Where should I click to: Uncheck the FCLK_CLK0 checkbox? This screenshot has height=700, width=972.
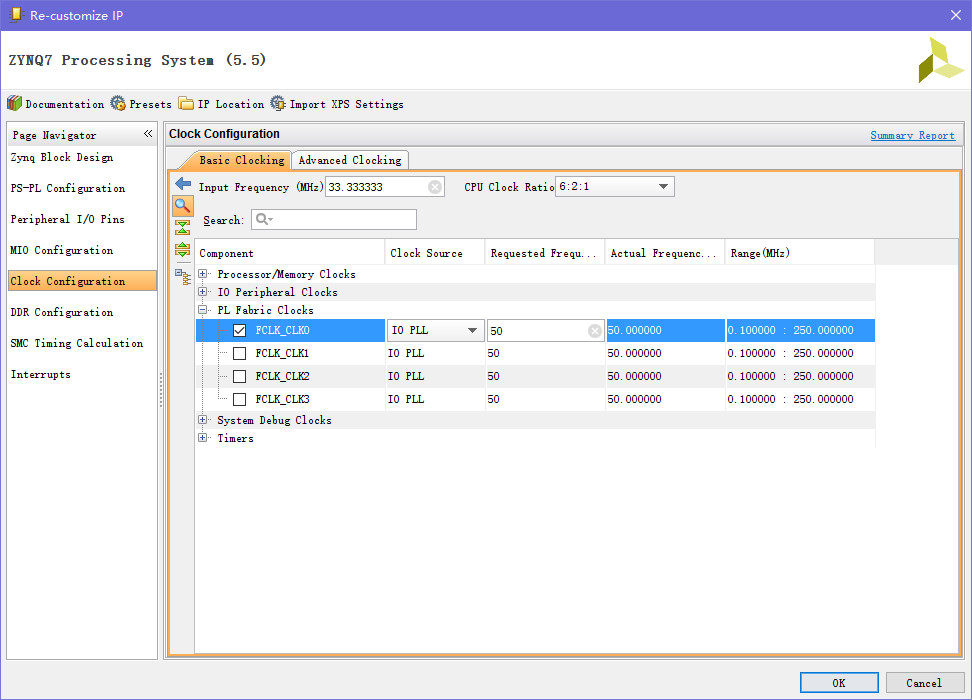pyautogui.click(x=239, y=330)
